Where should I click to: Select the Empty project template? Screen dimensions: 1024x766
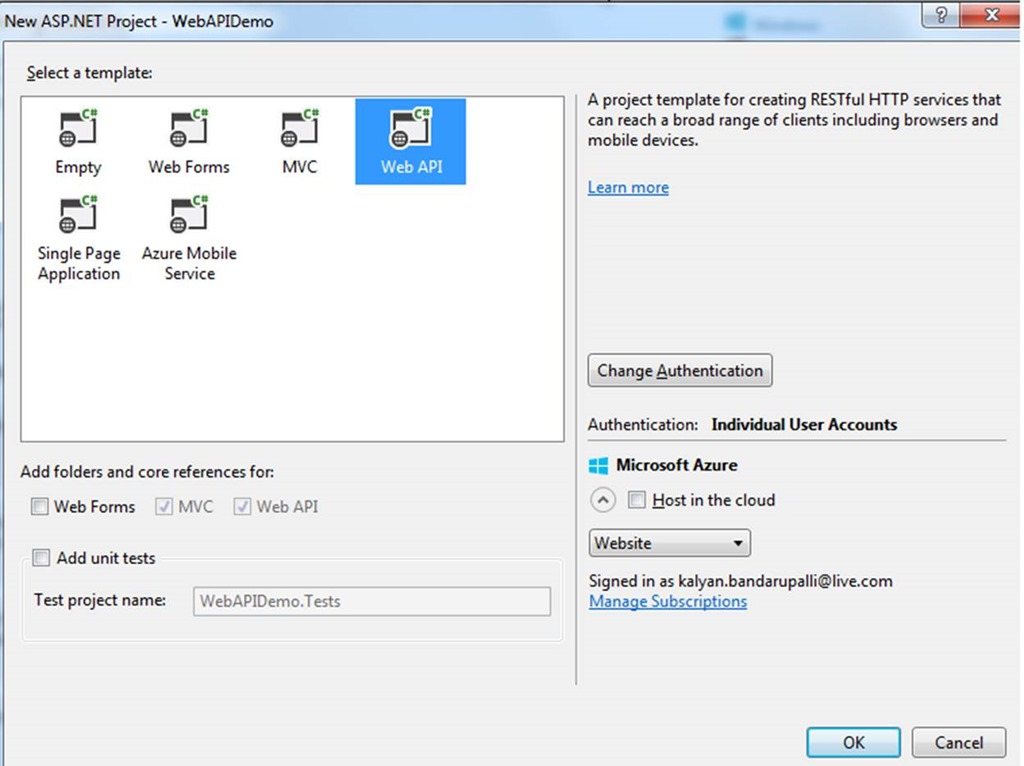coord(78,142)
